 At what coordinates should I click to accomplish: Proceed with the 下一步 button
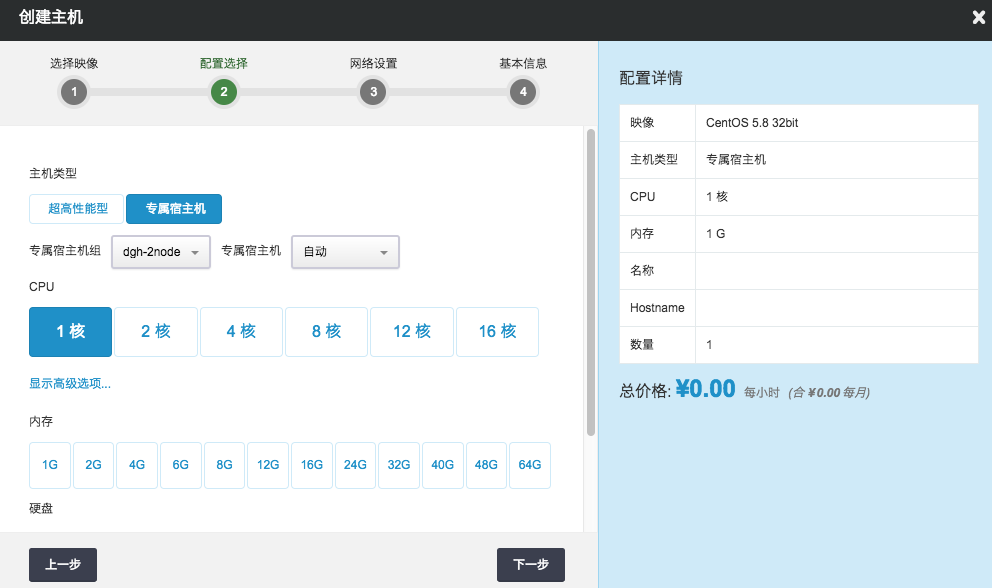tap(531, 565)
